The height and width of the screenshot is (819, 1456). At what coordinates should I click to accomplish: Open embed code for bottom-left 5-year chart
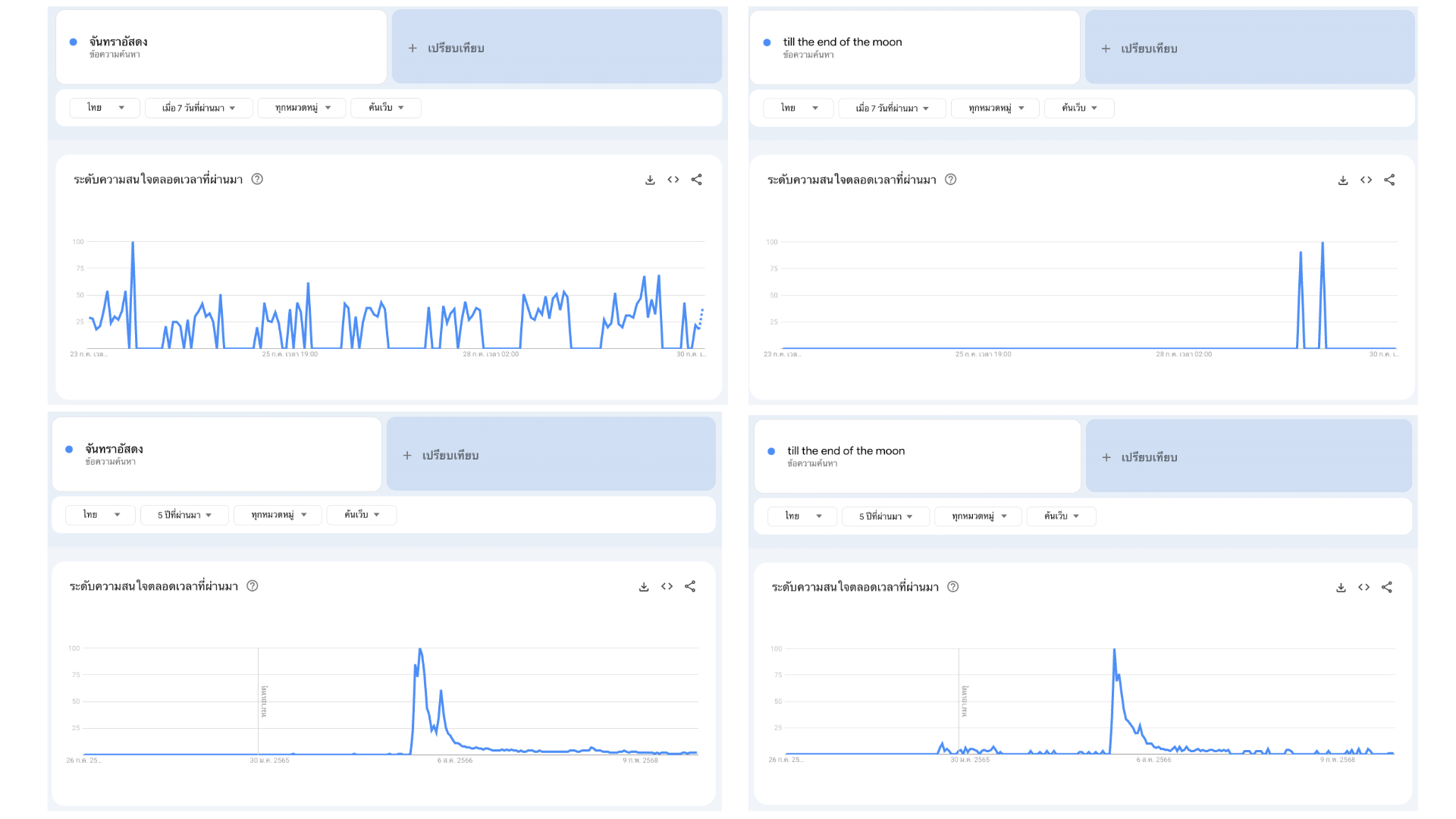tap(667, 586)
